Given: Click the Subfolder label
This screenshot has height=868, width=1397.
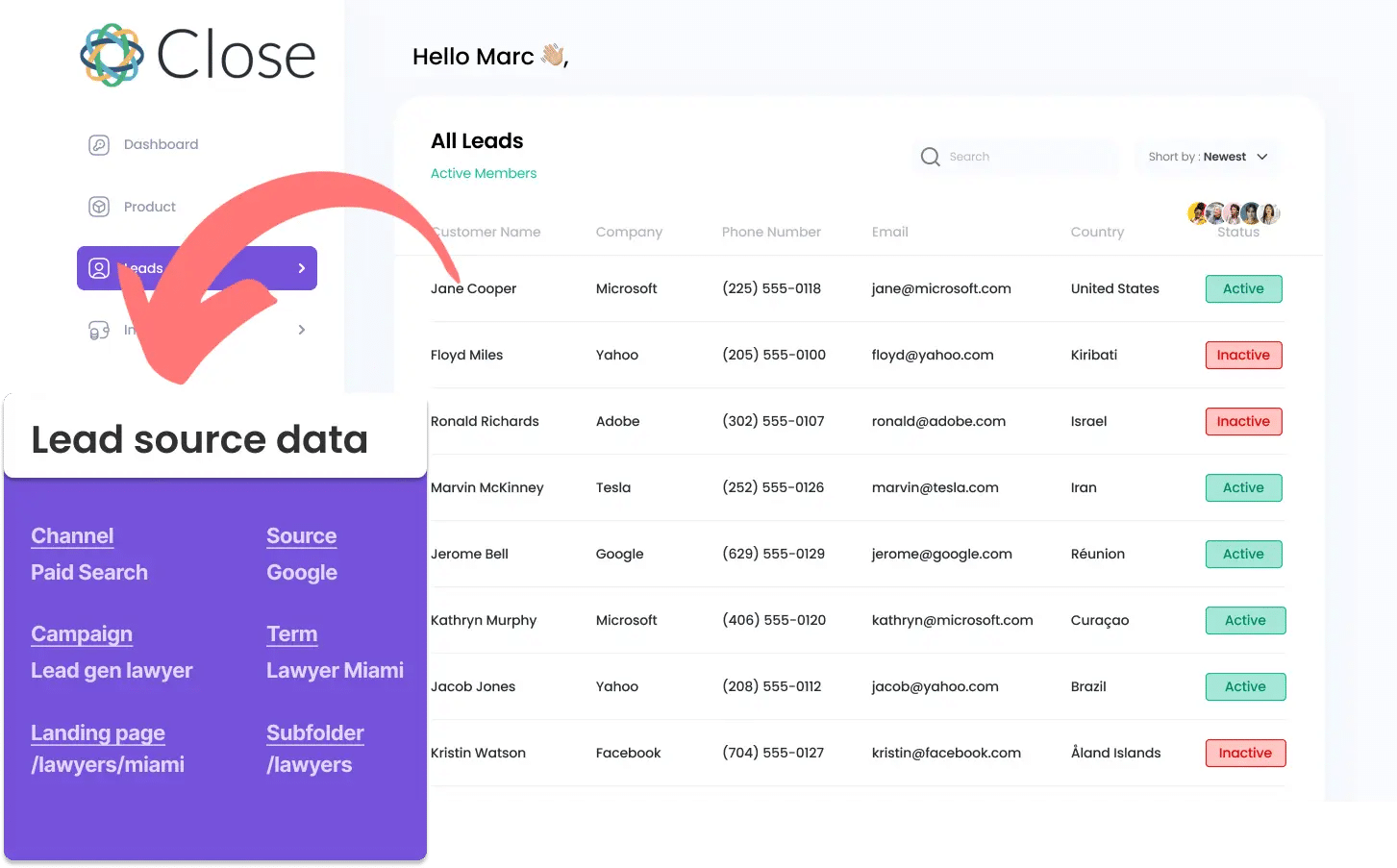Looking at the screenshot, I should [x=315, y=733].
